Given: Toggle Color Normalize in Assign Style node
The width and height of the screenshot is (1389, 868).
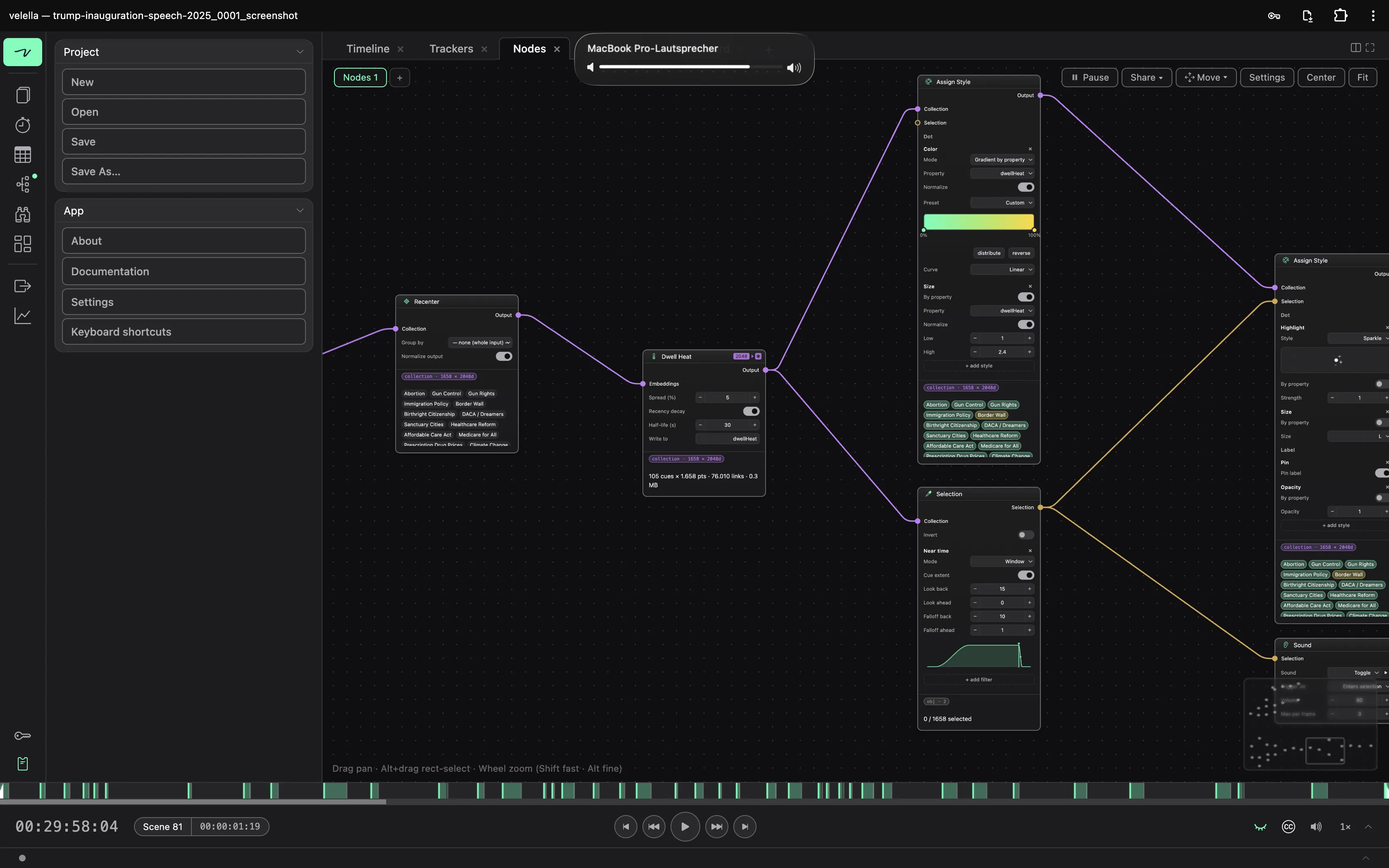Looking at the screenshot, I should [x=1026, y=187].
